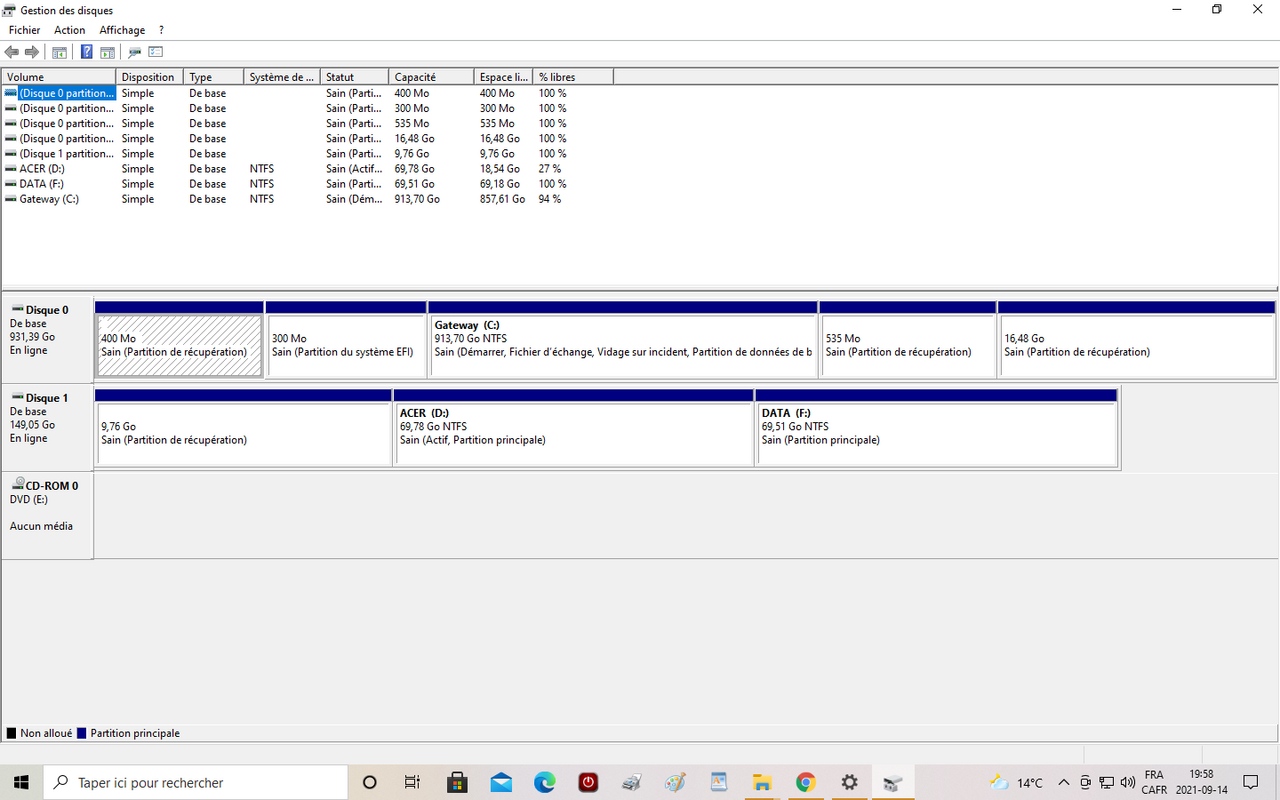Sort by the Capacité column header
Viewport: 1280px width, 800px height.
coord(431,77)
